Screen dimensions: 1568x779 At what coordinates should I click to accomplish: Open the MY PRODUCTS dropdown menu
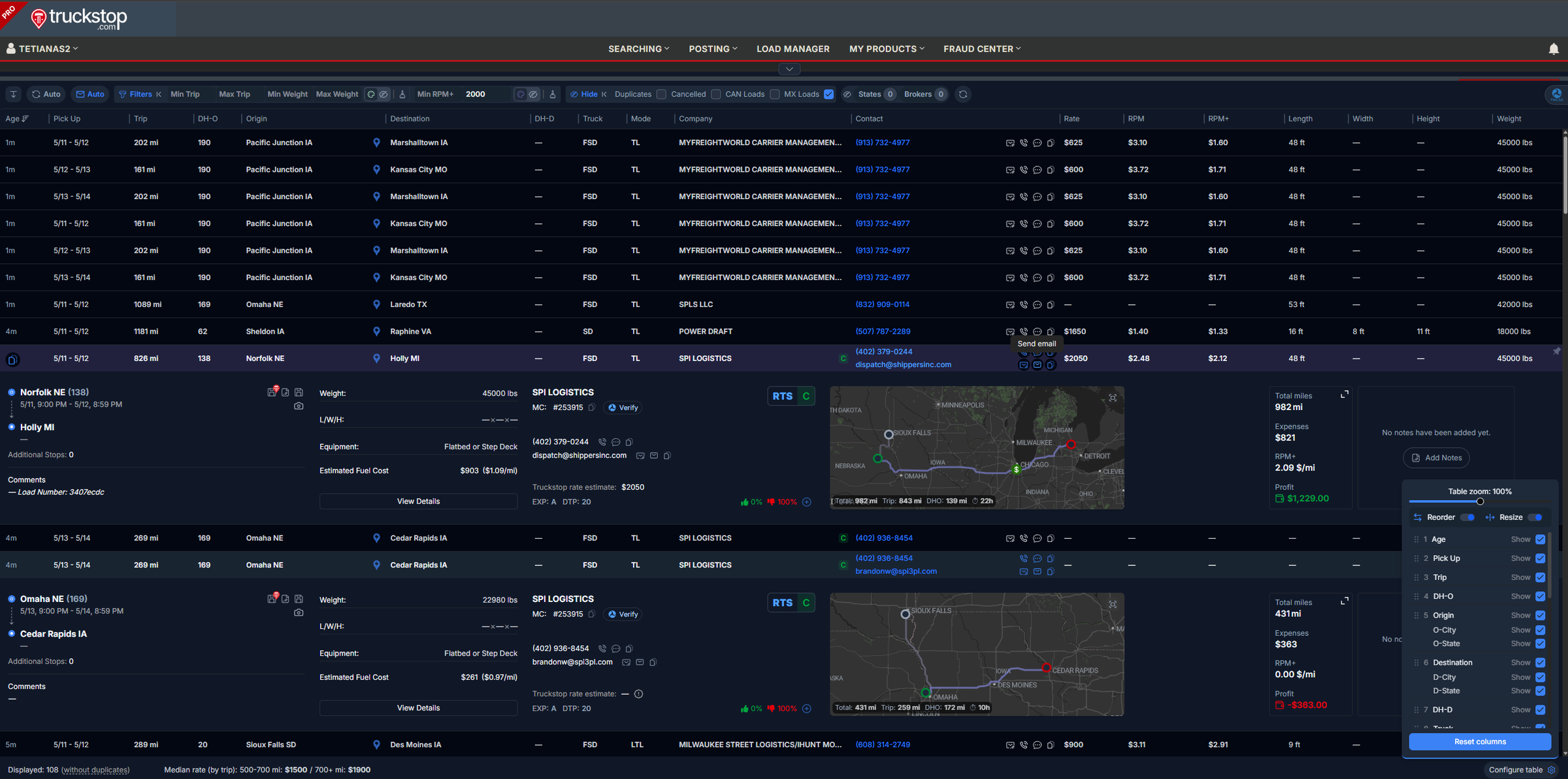(887, 49)
